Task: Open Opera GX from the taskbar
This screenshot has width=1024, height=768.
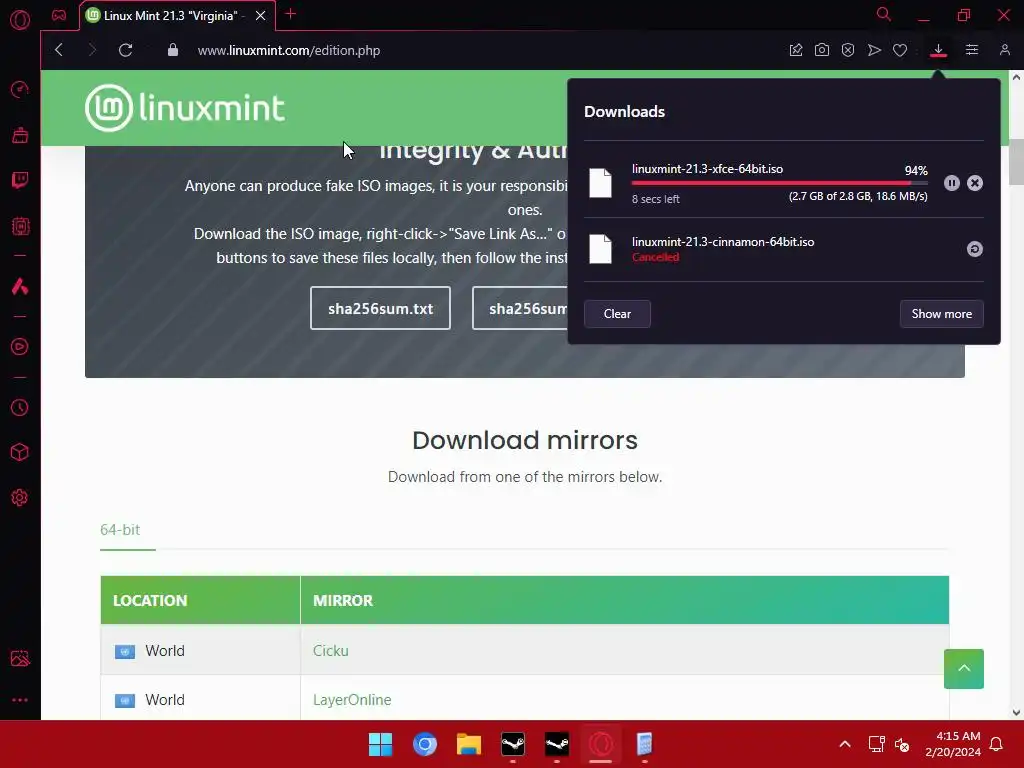Action: pos(601,744)
